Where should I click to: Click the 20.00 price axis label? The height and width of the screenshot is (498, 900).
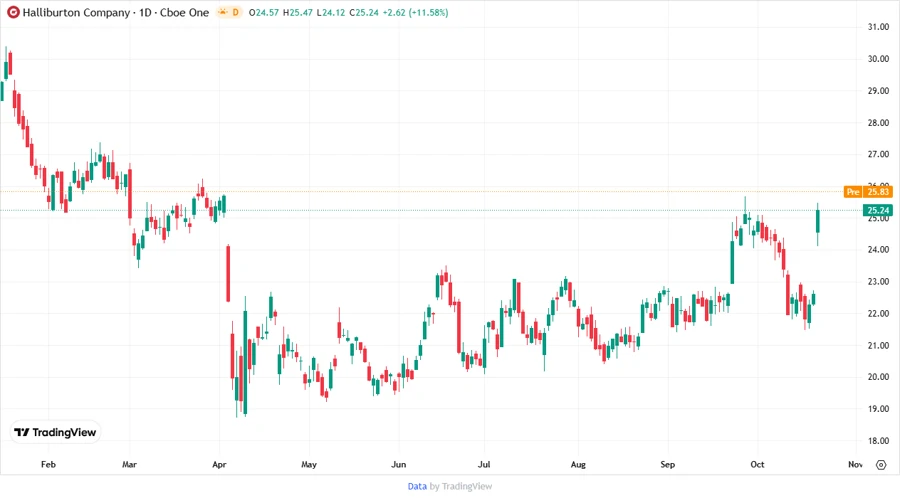878,377
